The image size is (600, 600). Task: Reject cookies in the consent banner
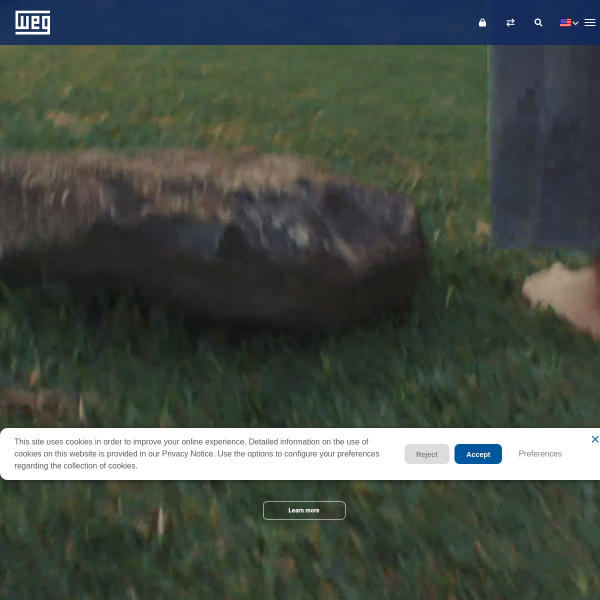click(x=427, y=454)
